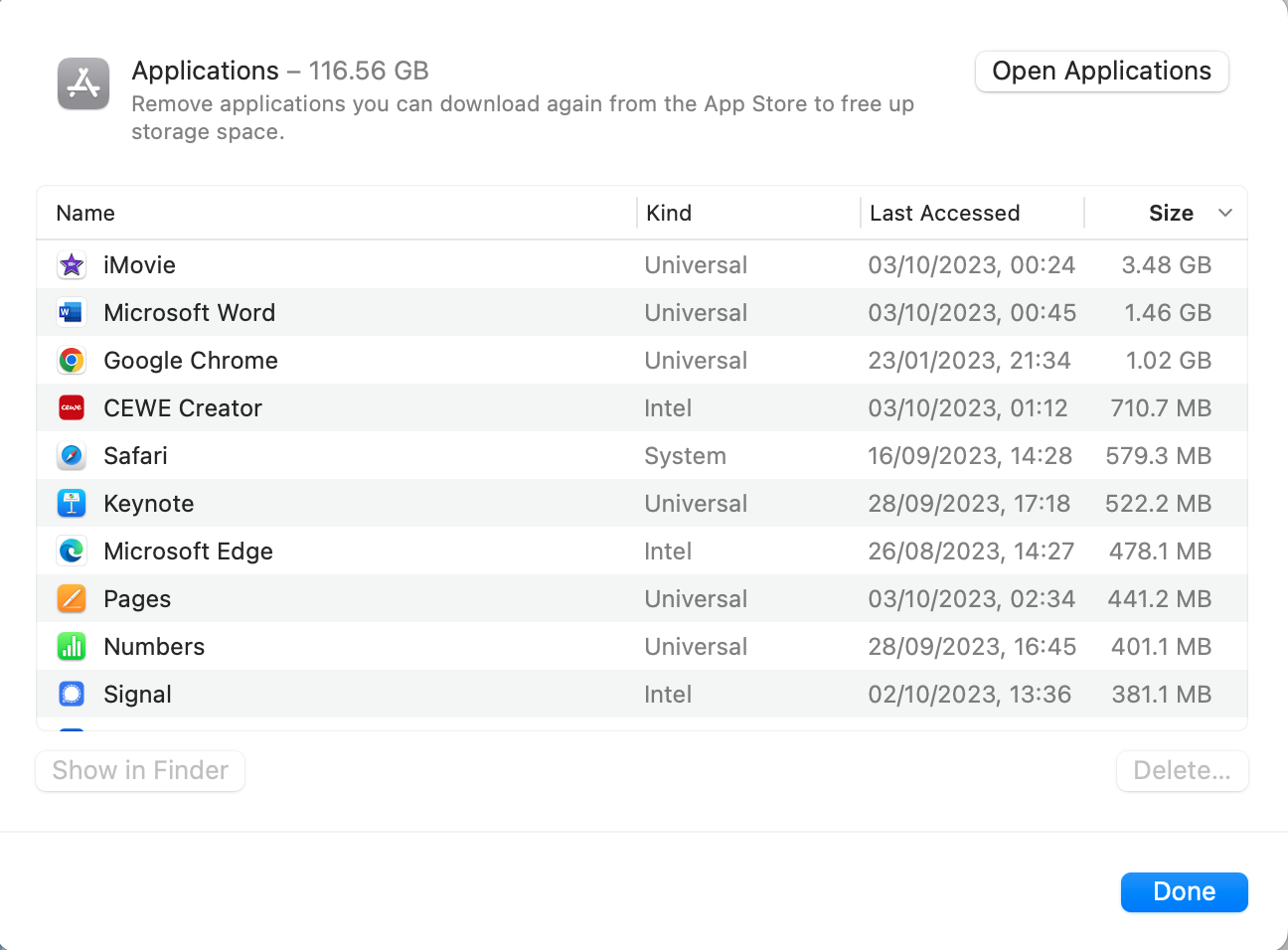Click the App Store icon near Applications heading

82,83
